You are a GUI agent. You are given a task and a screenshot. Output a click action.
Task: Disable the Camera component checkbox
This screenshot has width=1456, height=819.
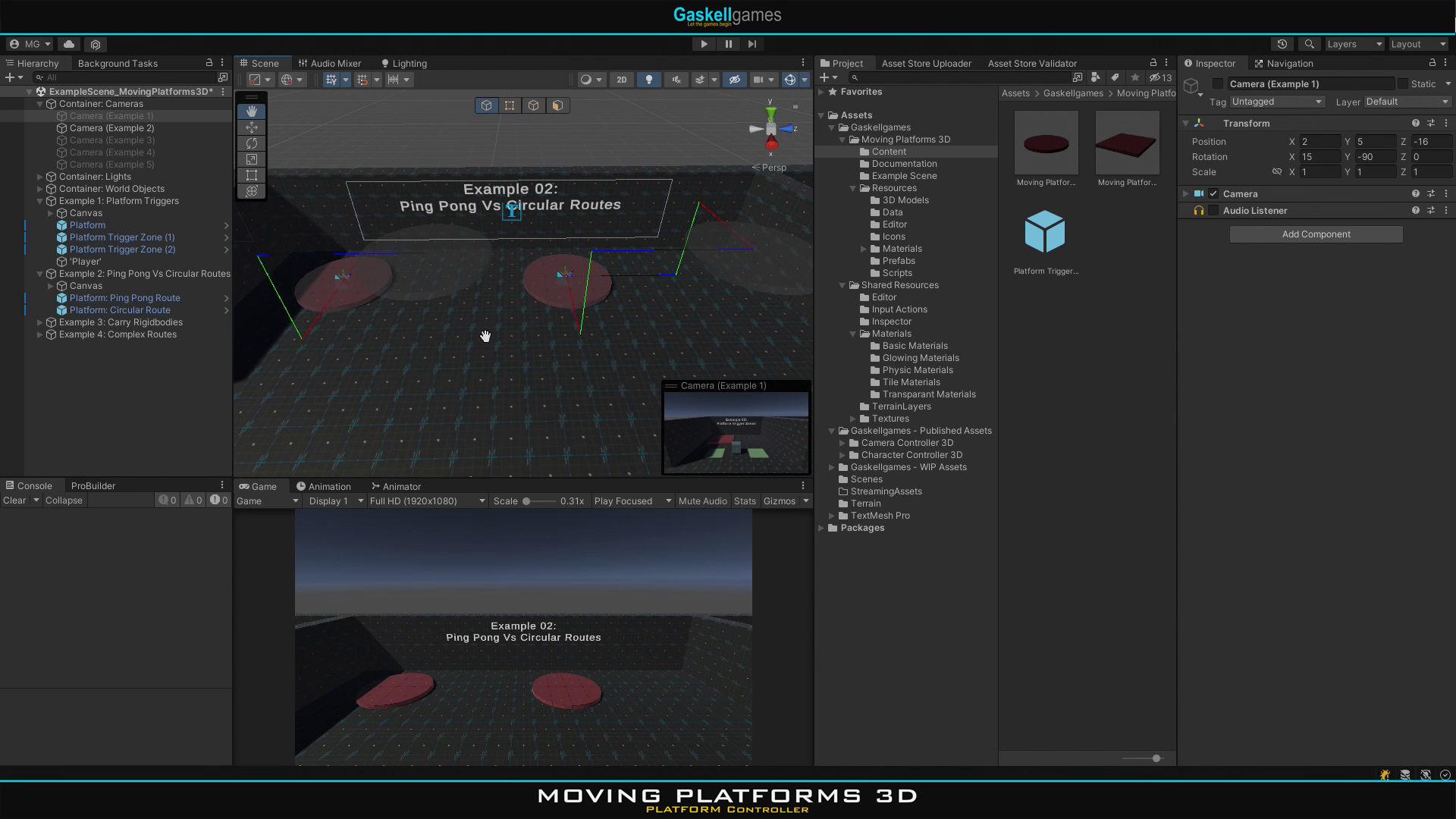(x=1213, y=193)
